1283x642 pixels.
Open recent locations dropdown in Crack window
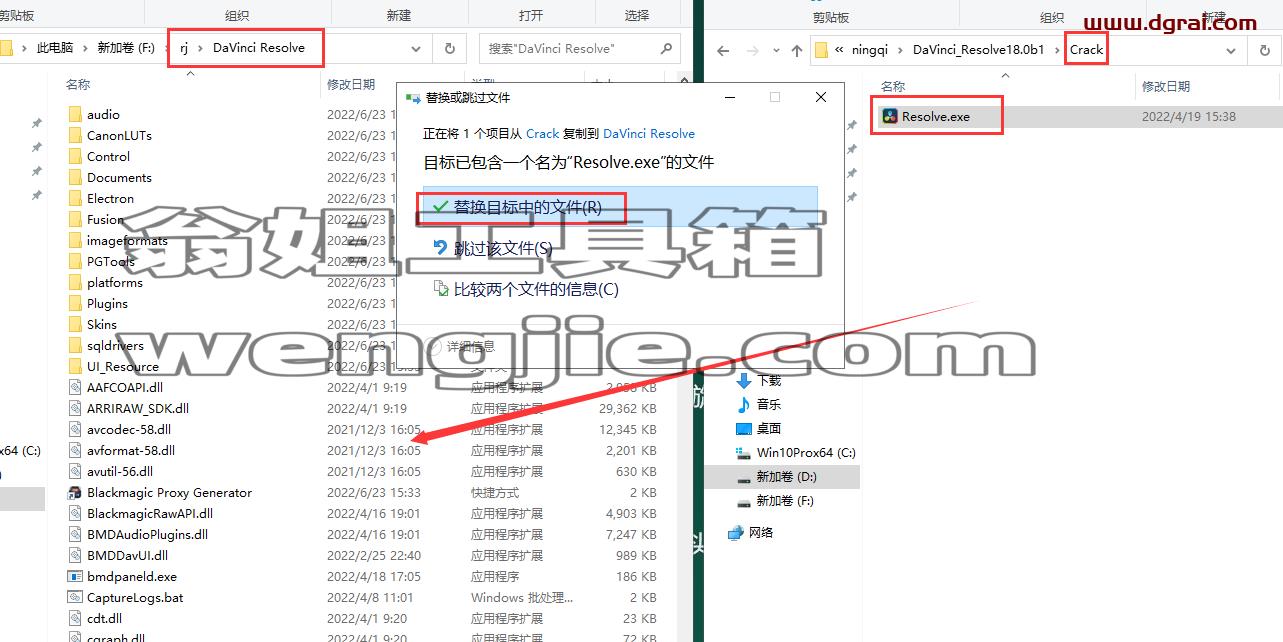776,50
